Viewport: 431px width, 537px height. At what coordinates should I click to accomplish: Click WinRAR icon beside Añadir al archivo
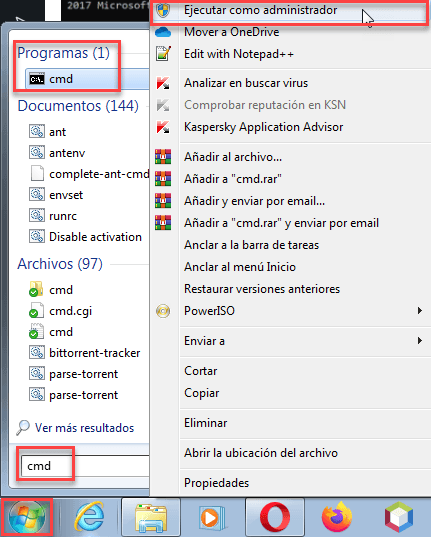click(x=163, y=157)
